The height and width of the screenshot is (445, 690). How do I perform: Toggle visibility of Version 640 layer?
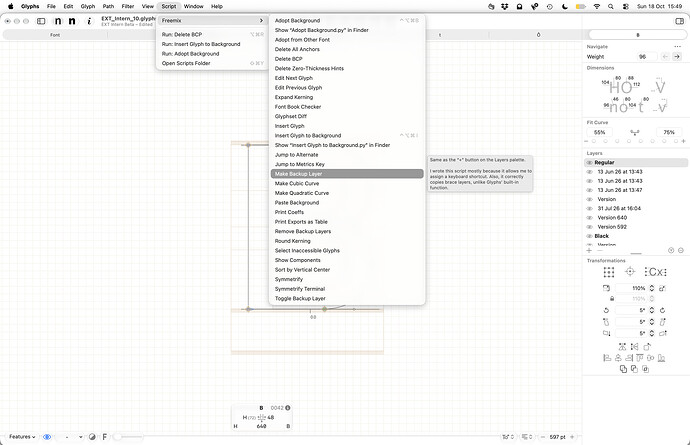[590, 218]
